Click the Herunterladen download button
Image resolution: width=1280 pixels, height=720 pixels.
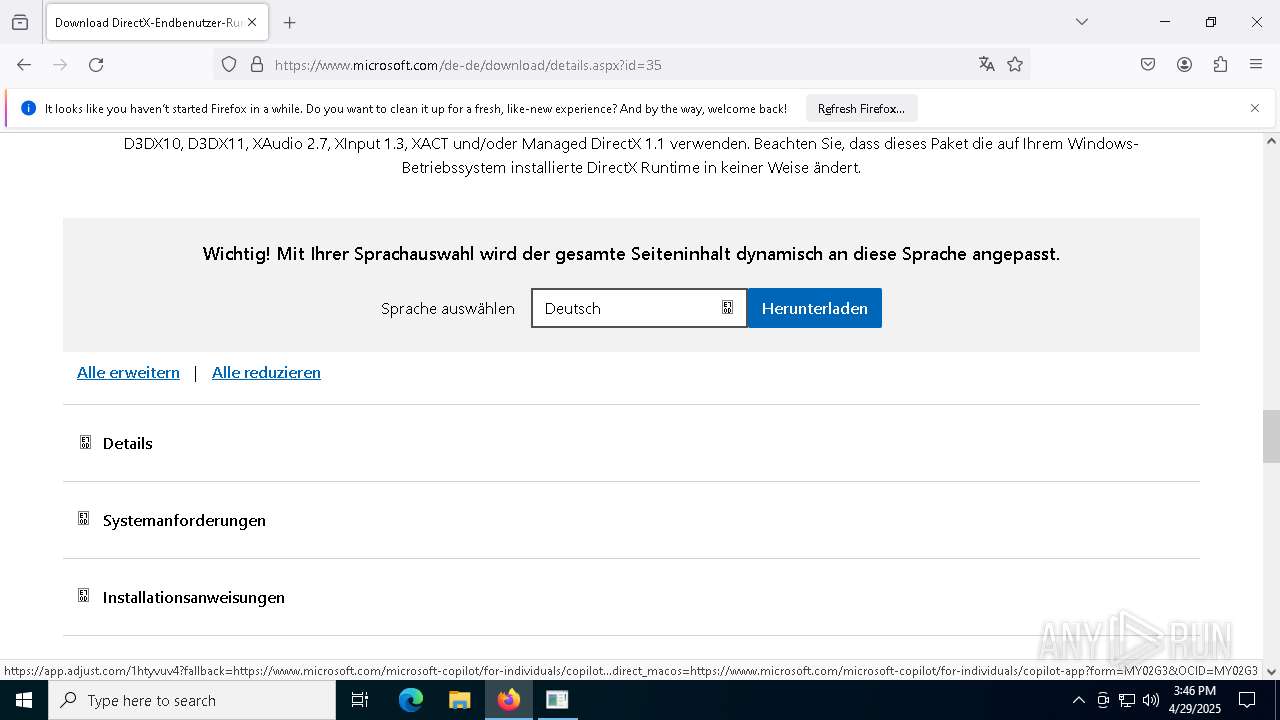point(815,308)
